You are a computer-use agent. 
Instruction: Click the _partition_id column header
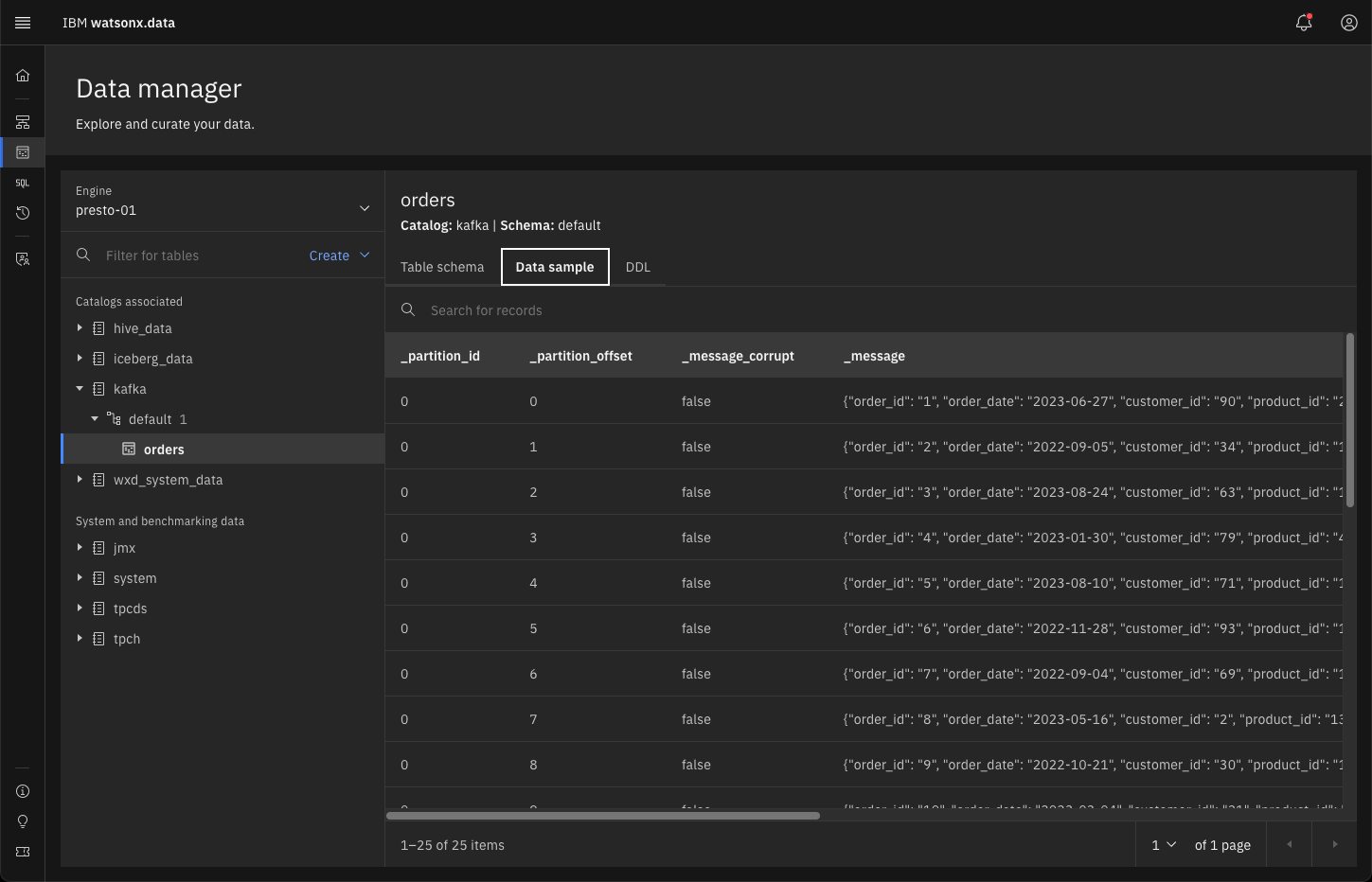coord(440,356)
